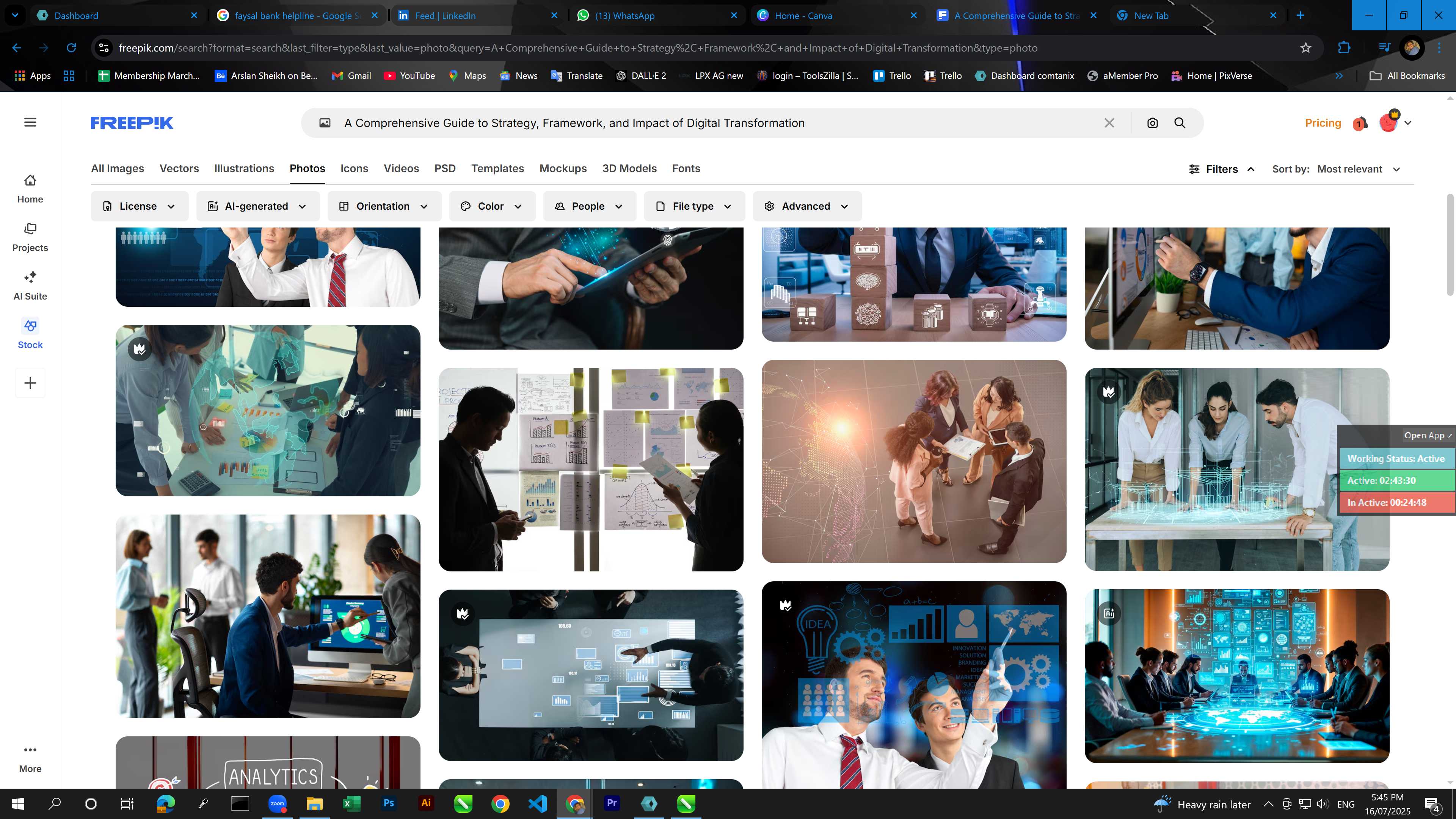The width and height of the screenshot is (1456, 819).
Task: Open the YouTube bookmark
Action: (410, 76)
